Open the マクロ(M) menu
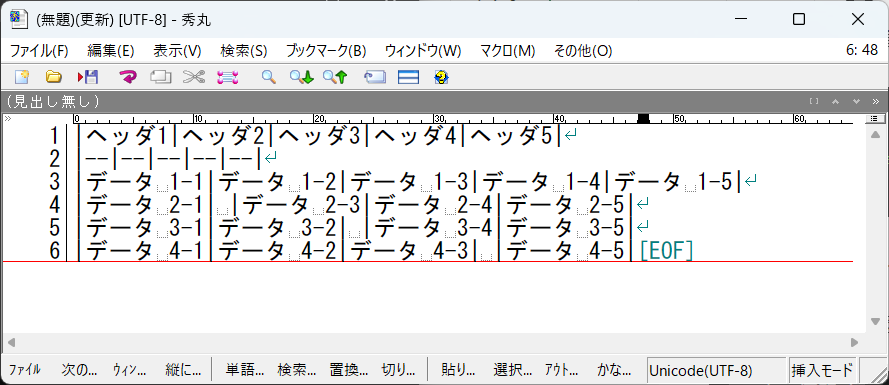The height and width of the screenshot is (385, 889). 507,51
